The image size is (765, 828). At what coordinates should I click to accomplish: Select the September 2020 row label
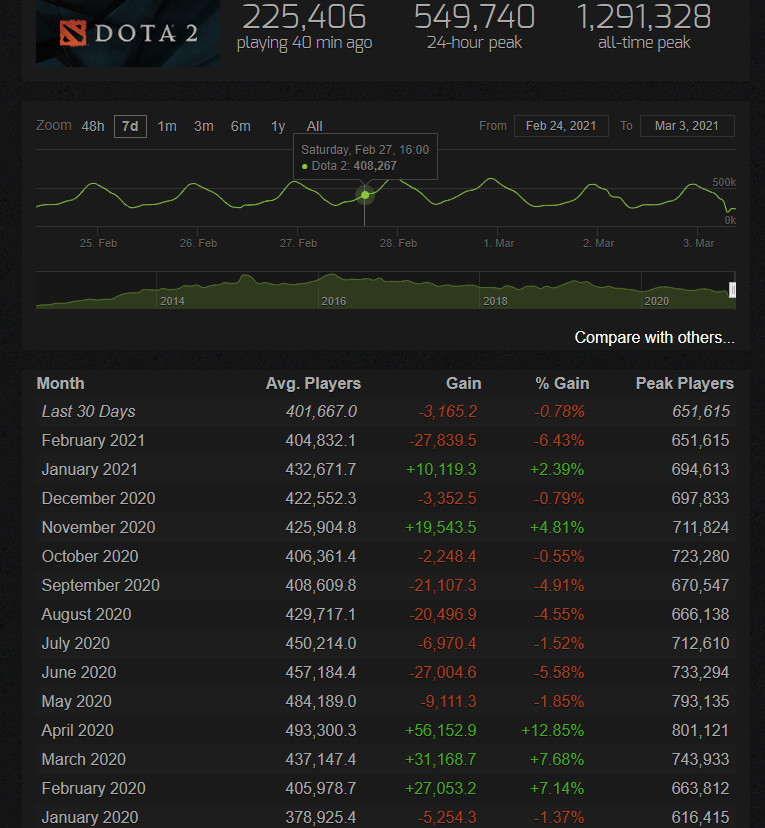(101, 586)
